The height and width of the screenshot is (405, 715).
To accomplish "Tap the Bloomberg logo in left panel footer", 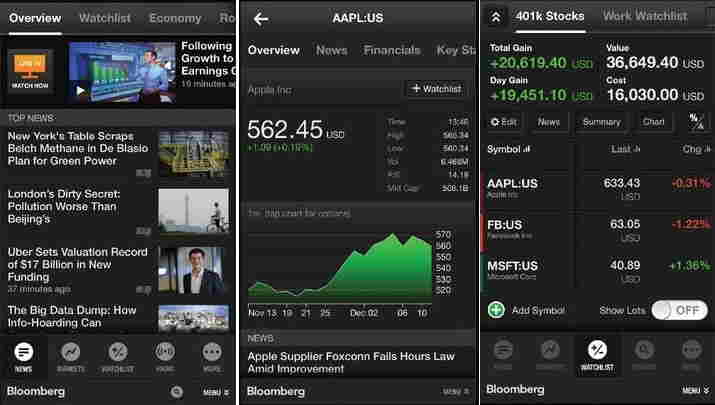I will pos(36,392).
